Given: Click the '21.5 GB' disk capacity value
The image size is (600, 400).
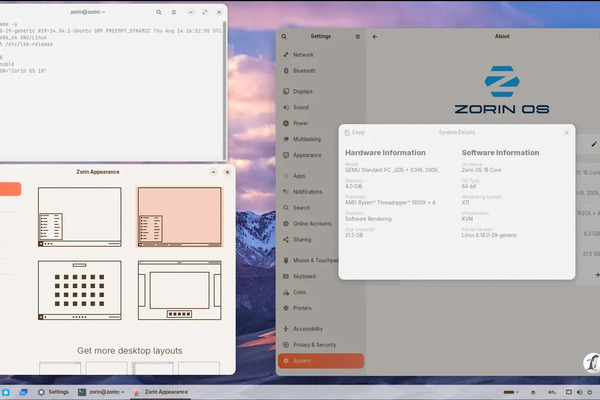Looking at the screenshot, I should click(354, 235).
